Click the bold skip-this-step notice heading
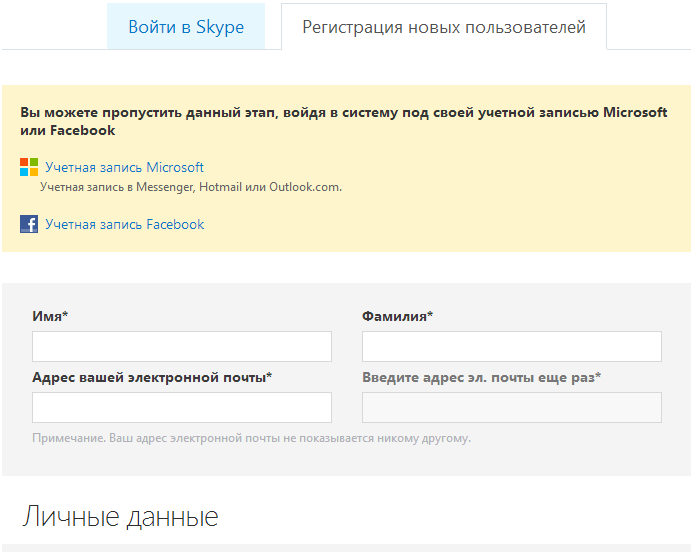The width and height of the screenshot is (691, 552). pyautogui.click(x=344, y=122)
